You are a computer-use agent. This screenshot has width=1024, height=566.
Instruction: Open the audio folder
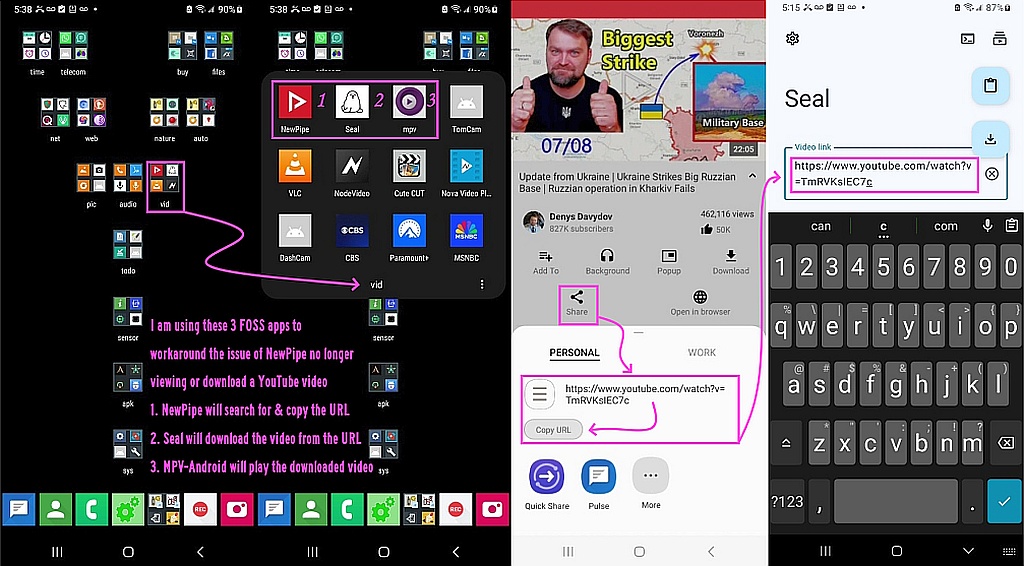pyautogui.click(x=128, y=178)
